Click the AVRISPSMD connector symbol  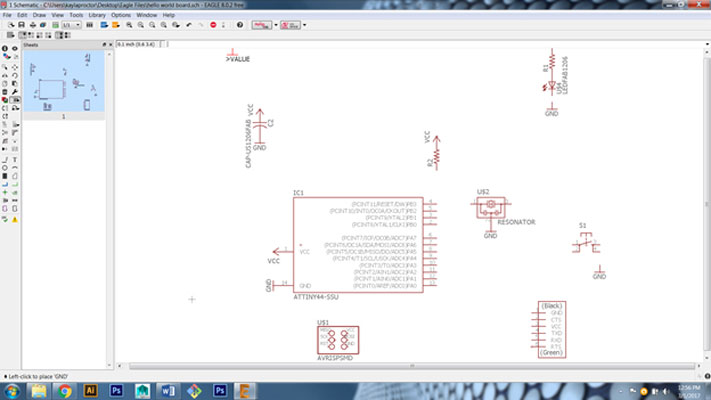coord(338,340)
